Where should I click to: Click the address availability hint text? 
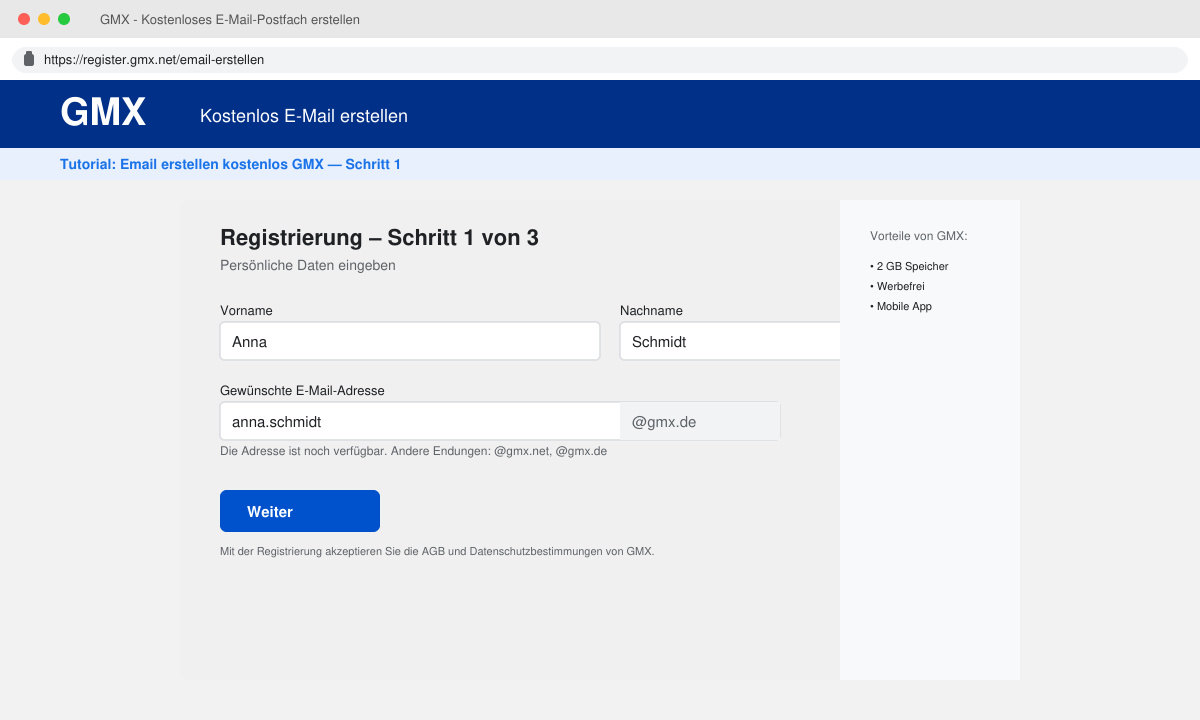pos(413,451)
